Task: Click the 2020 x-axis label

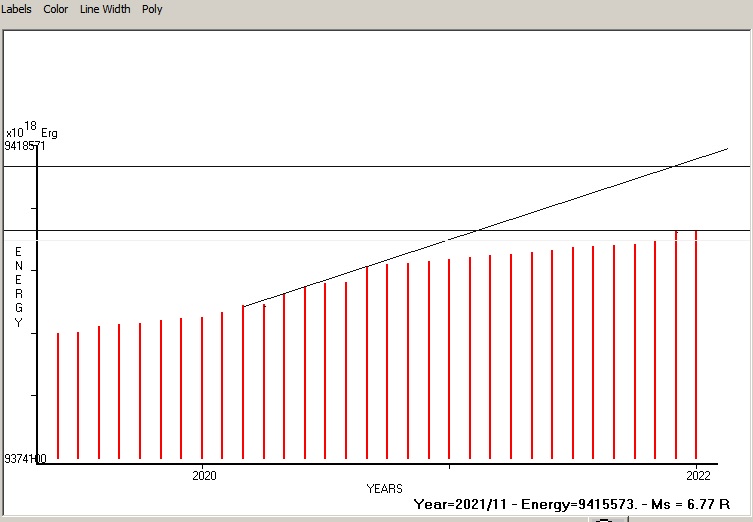Action: point(203,475)
